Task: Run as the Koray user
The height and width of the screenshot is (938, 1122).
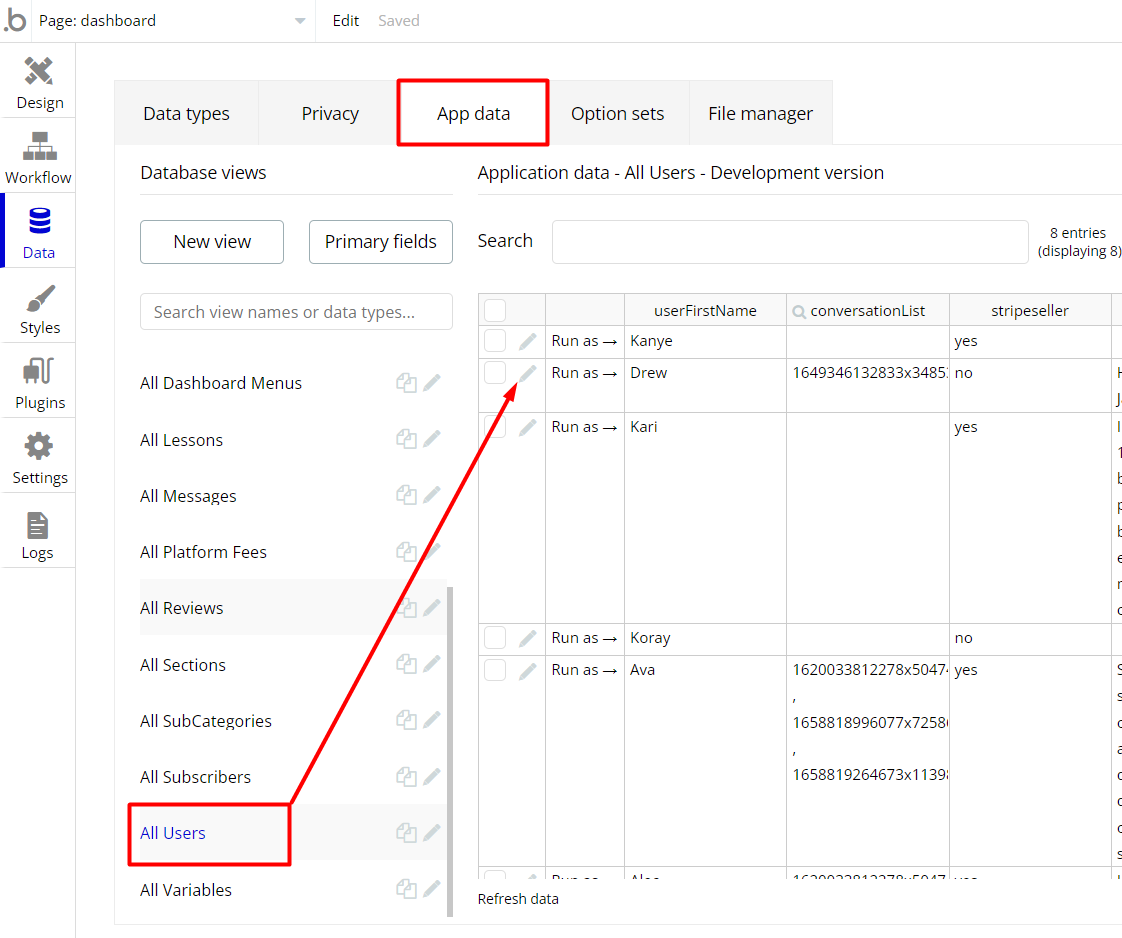Action: [584, 638]
